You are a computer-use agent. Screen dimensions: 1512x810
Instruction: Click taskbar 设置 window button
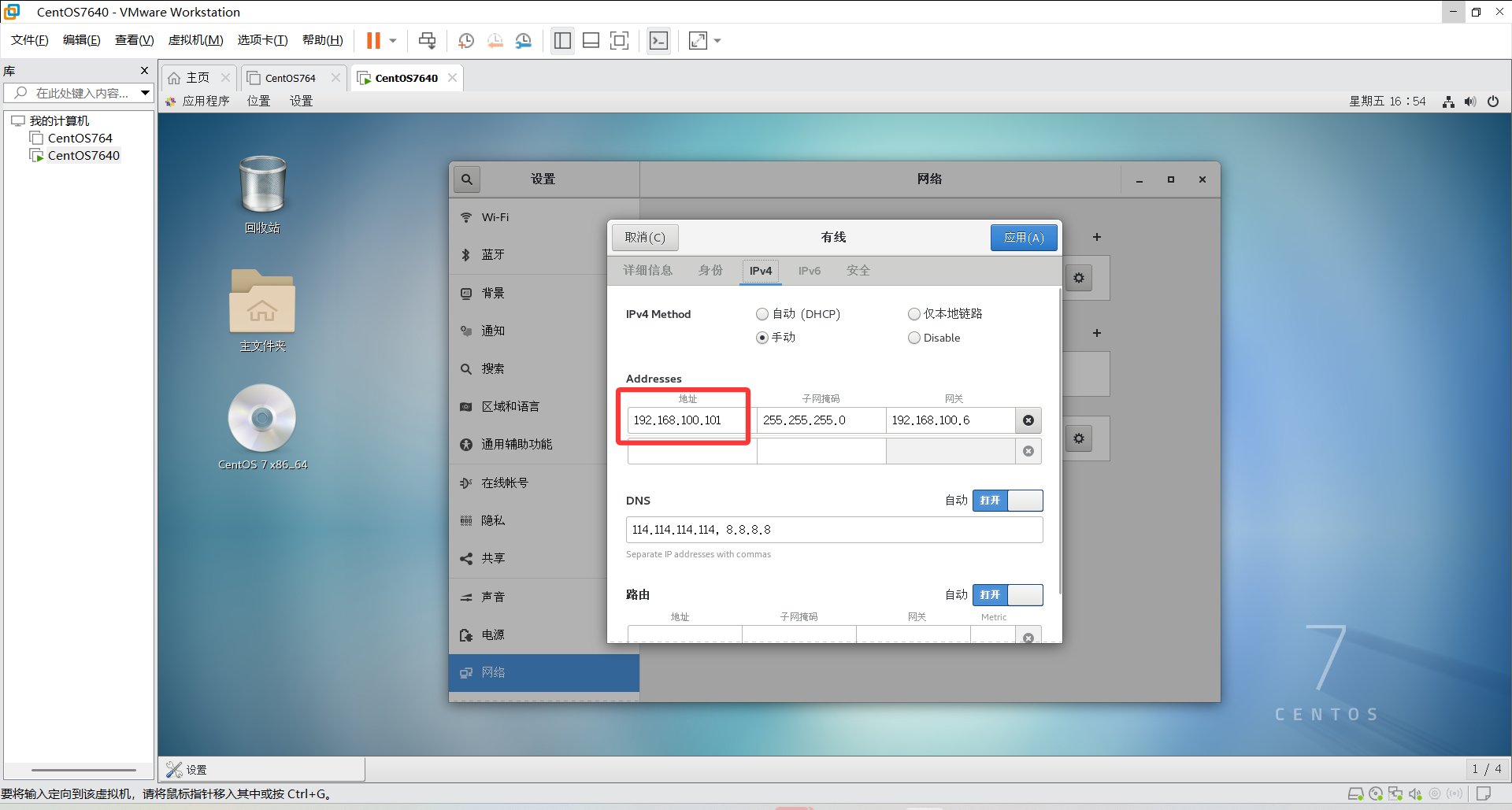(262, 770)
